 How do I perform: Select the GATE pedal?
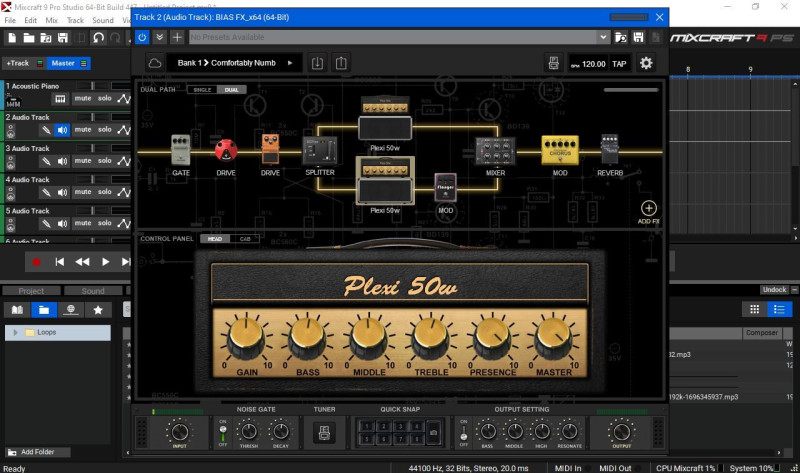(x=181, y=150)
